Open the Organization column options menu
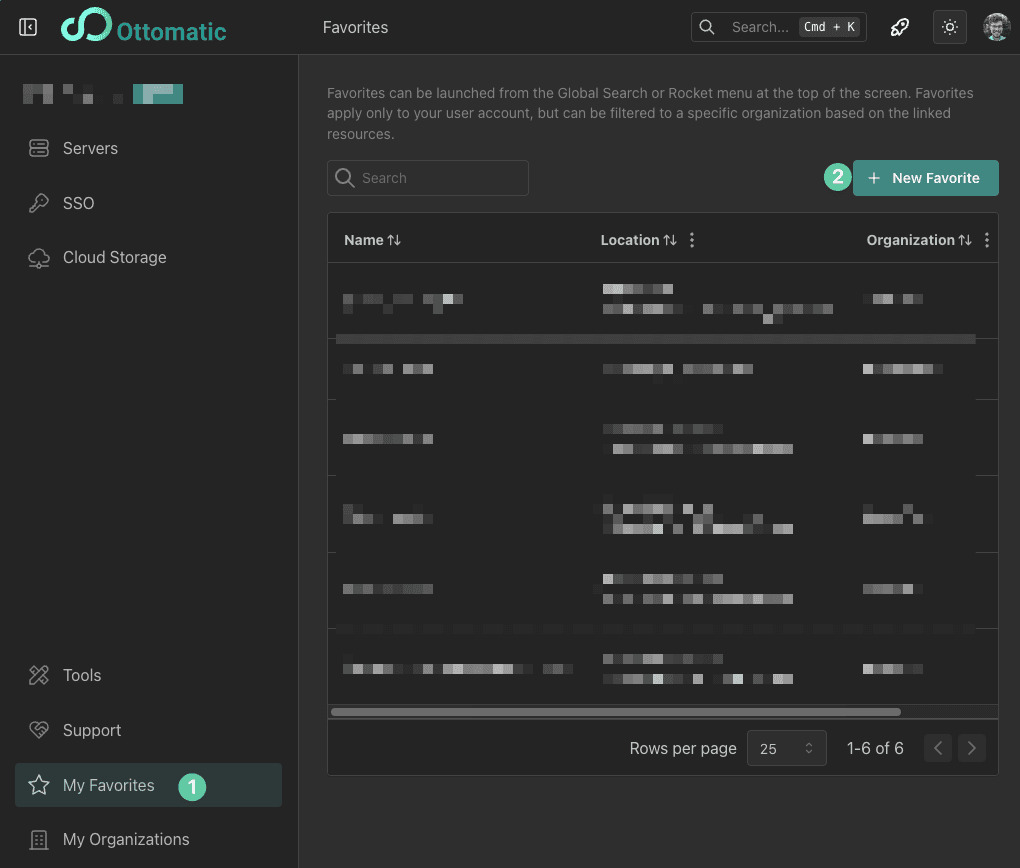Image resolution: width=1020 pixels, height=868 pixels. click(987, 240)
